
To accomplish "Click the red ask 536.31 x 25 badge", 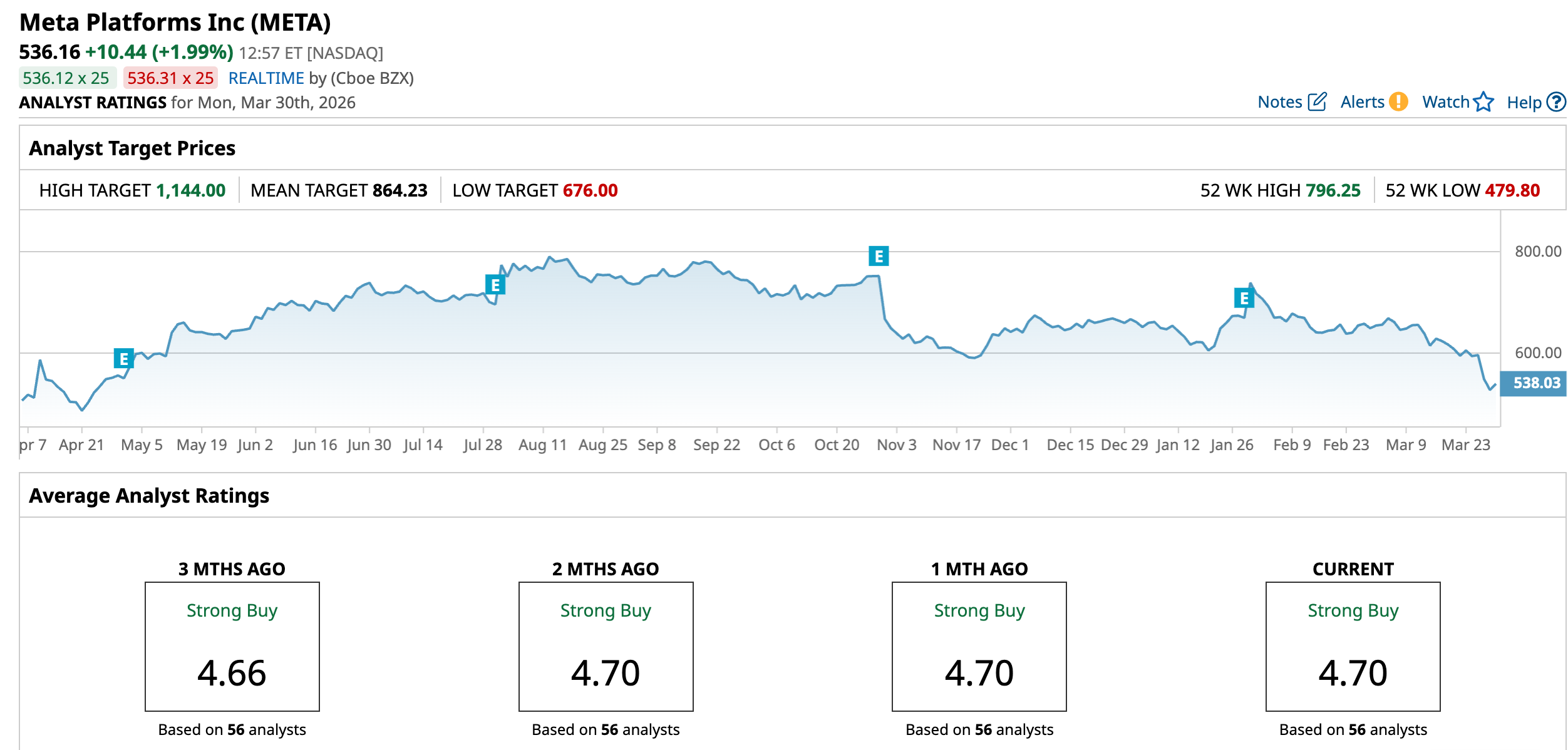I will [170, 78].
